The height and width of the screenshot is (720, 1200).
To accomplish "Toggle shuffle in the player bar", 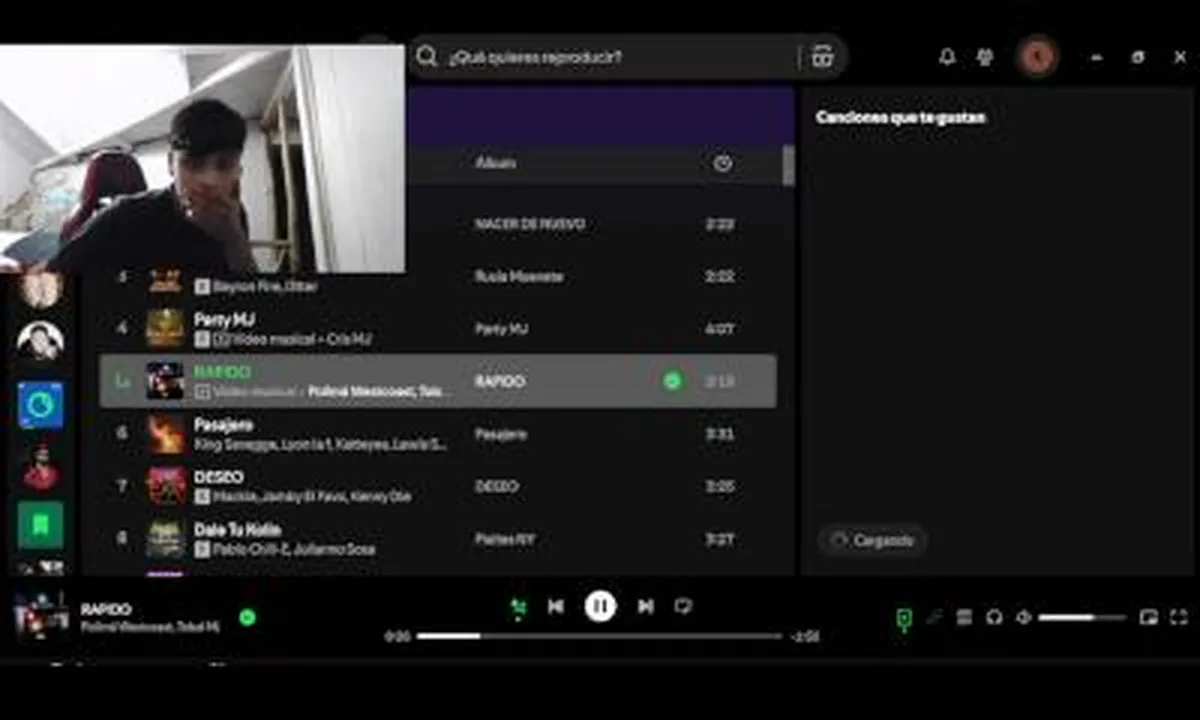I will 518,607.
